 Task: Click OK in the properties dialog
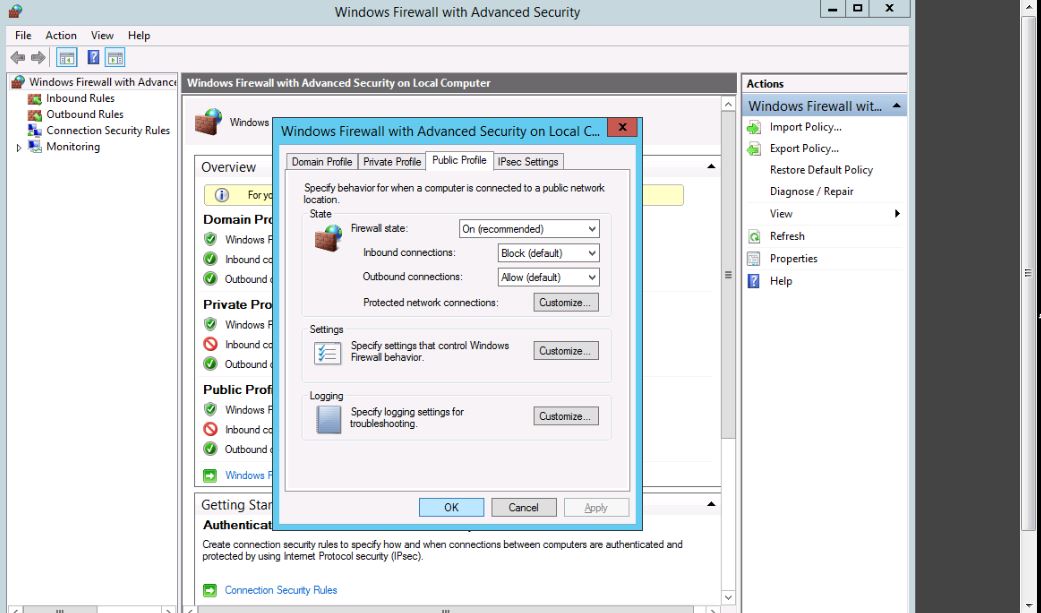pos(451,507)
